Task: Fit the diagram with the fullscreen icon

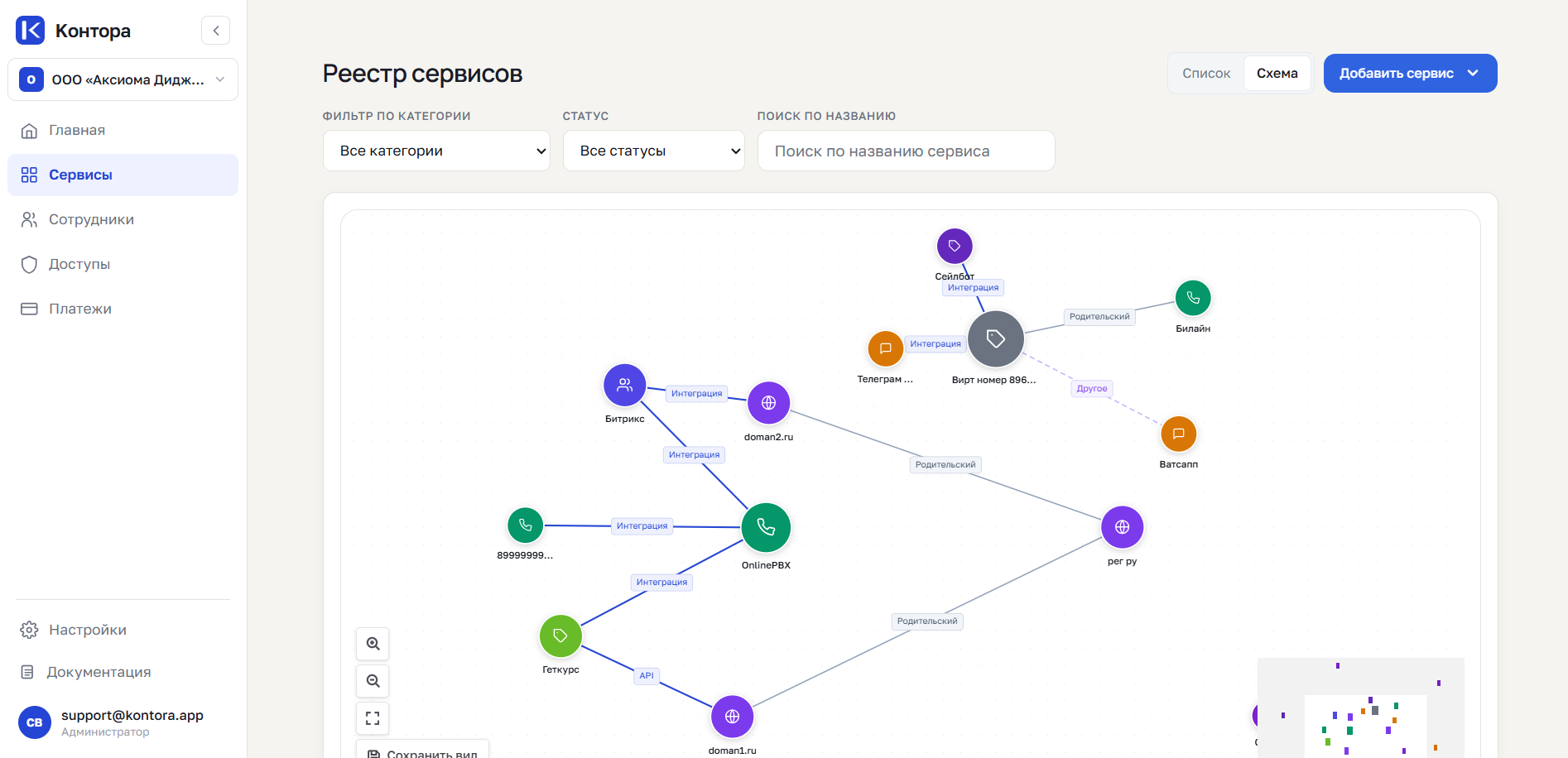Action: click(373, 718)
